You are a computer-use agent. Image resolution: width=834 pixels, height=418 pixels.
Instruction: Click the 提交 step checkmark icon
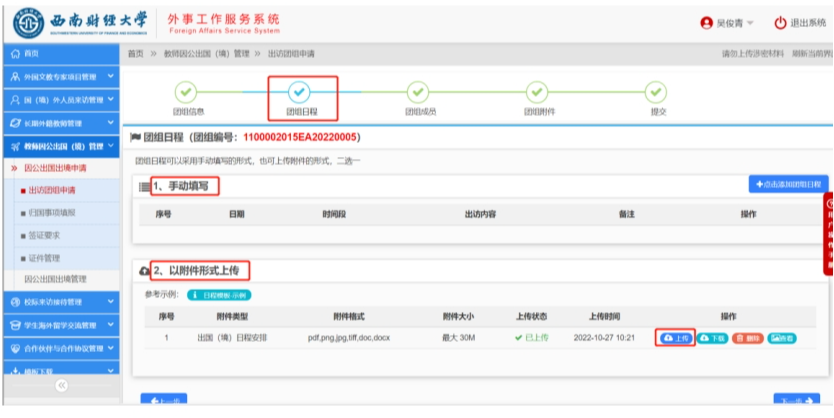[x=656, y=91]
